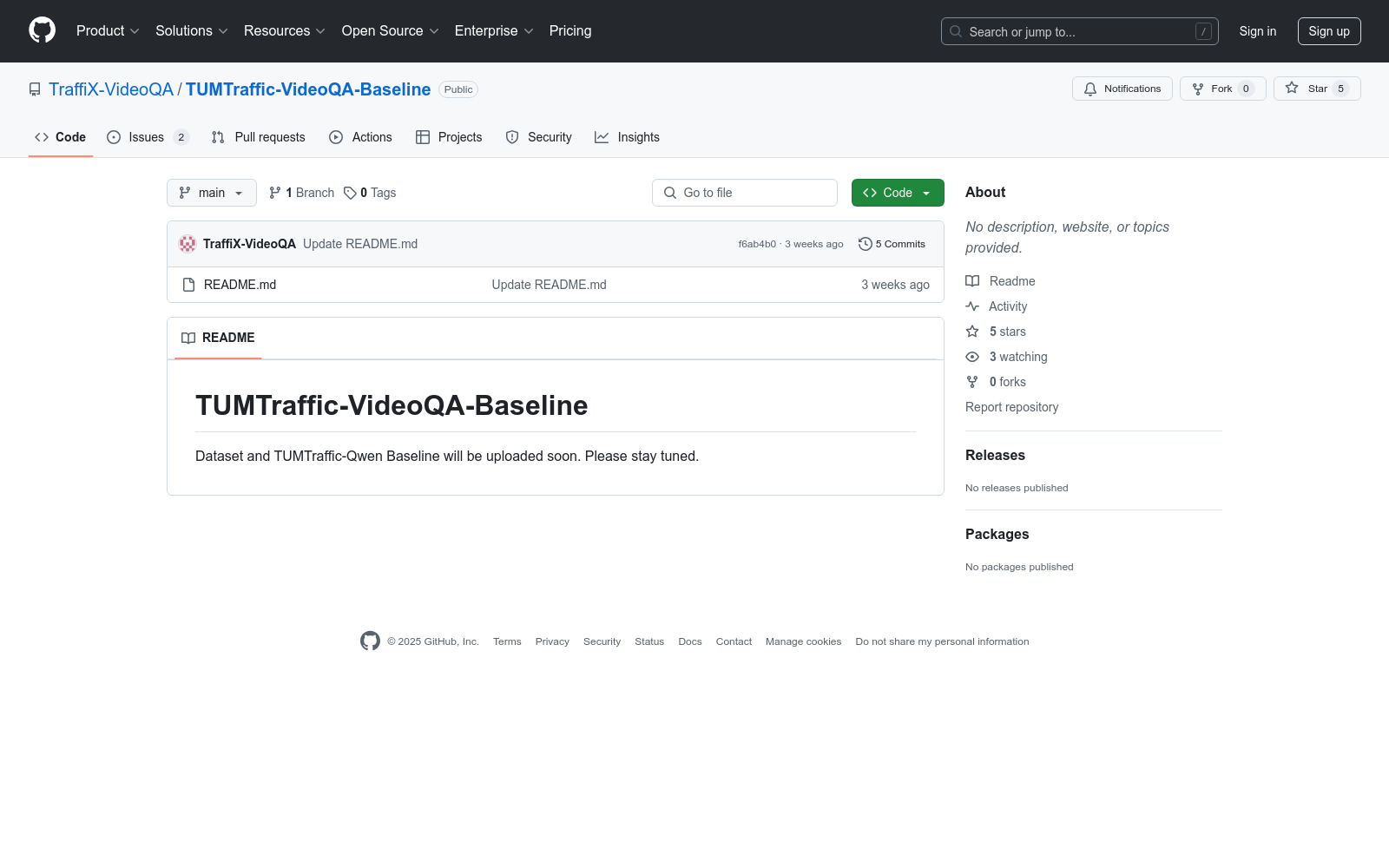View the 1 Branch link
The width and height of the screenshot is (1389, 868).
tap(301, 193)
